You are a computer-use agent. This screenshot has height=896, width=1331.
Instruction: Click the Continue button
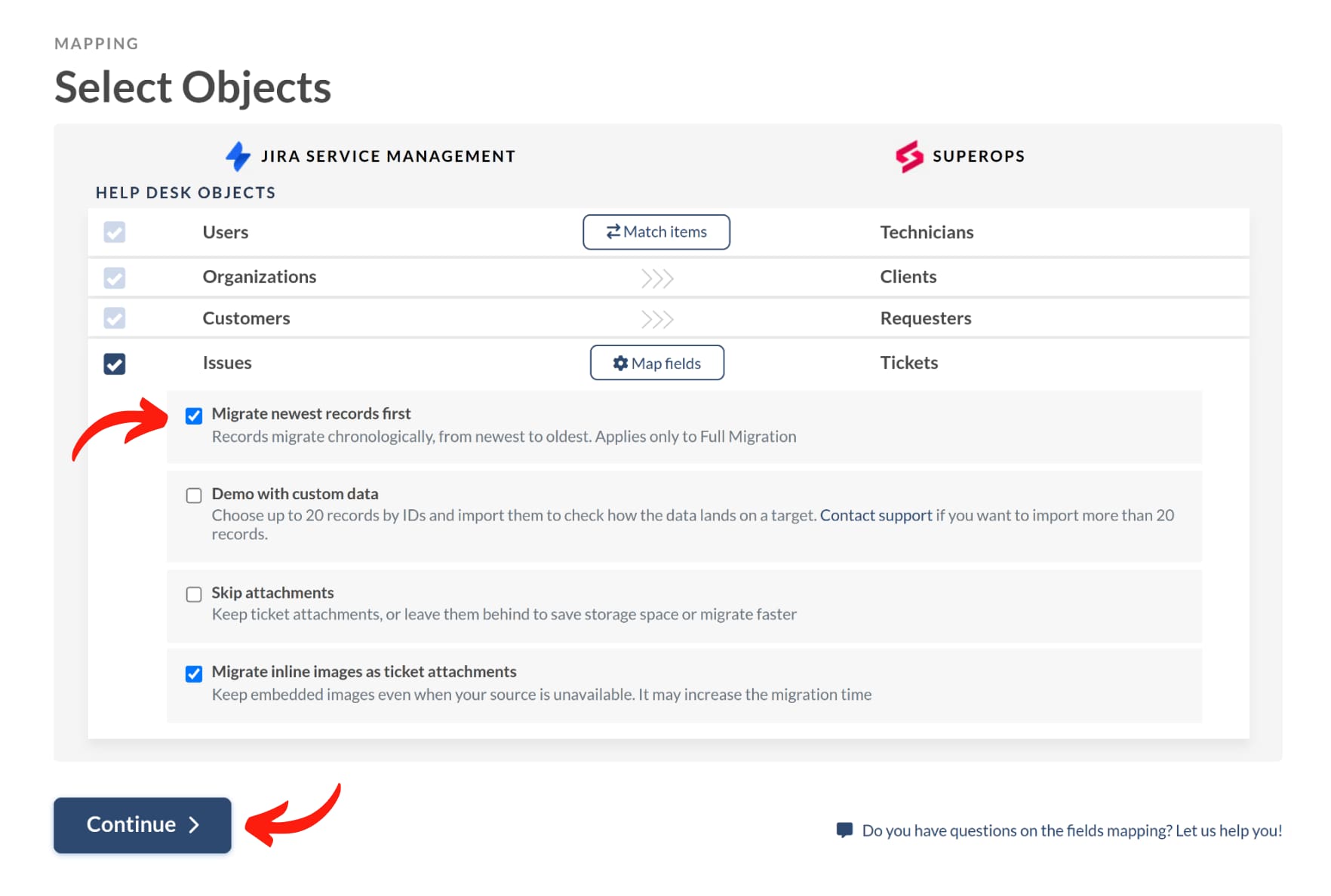(143, 825)
